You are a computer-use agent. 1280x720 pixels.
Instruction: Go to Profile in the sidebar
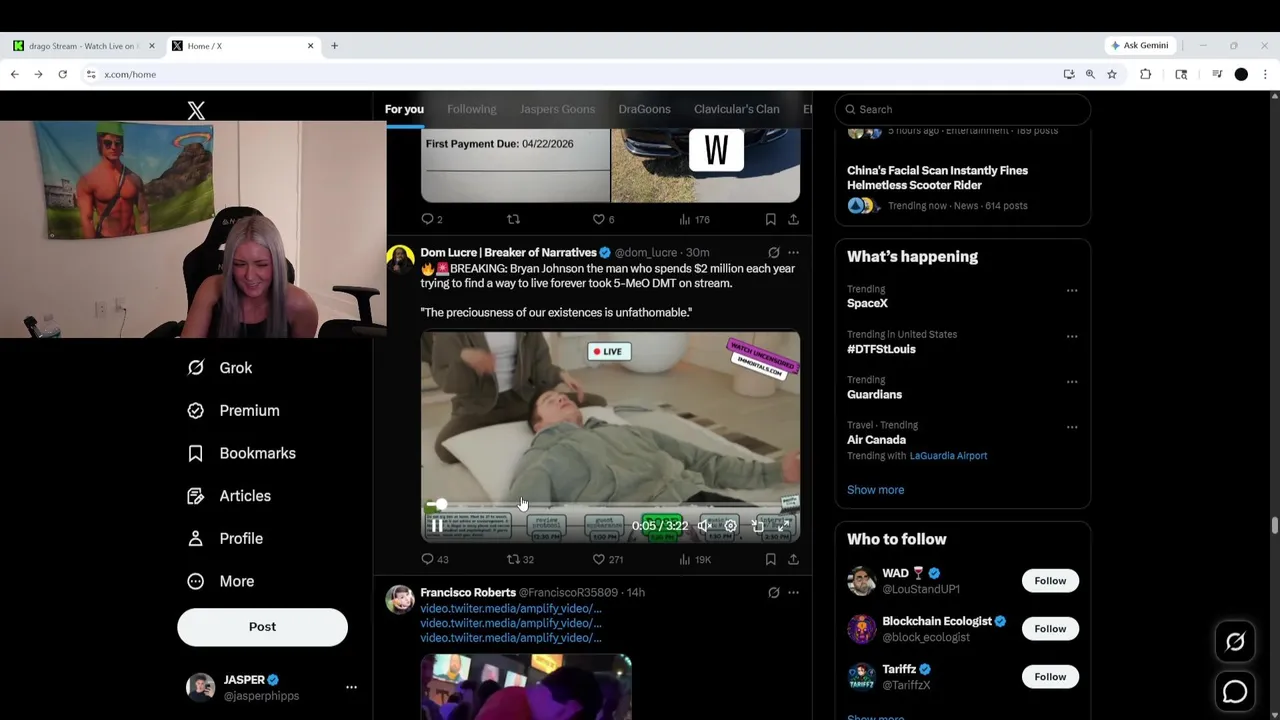225,538
